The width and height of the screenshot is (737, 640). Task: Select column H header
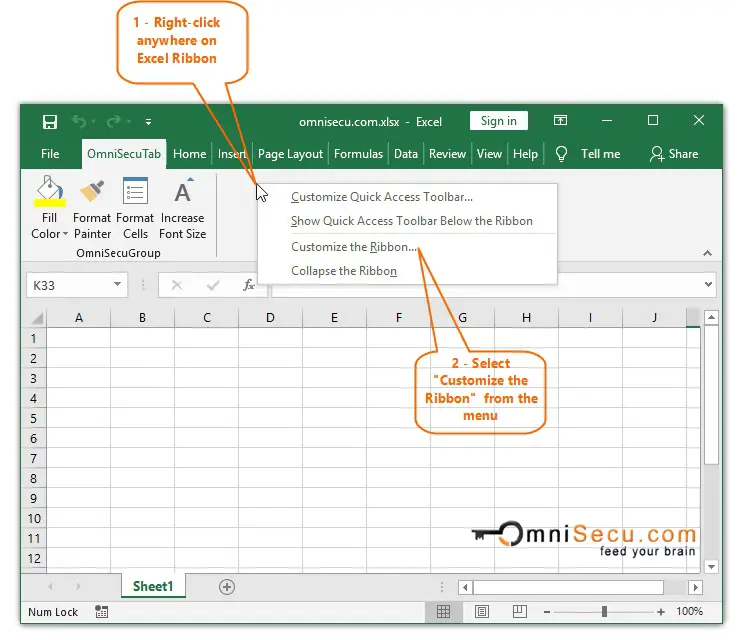526,318
